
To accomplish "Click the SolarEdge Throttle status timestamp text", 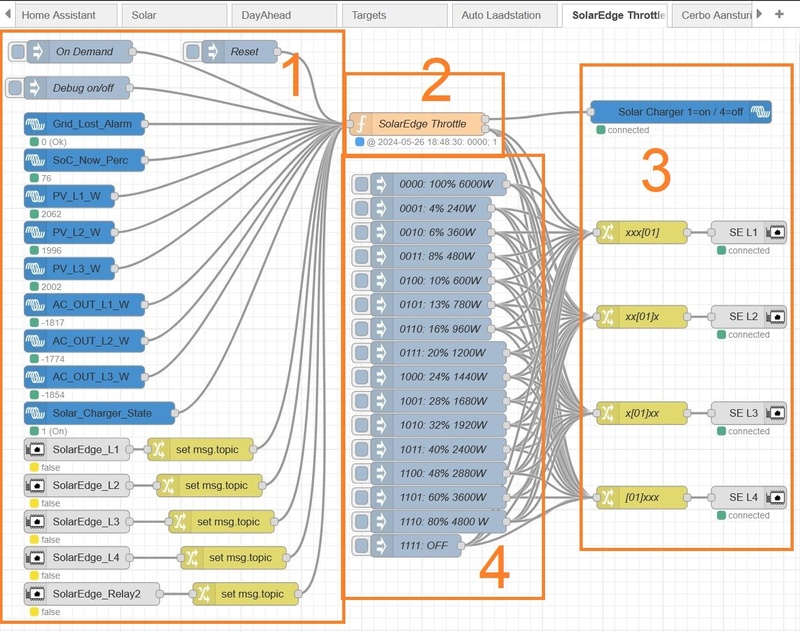I will [432, 142].
